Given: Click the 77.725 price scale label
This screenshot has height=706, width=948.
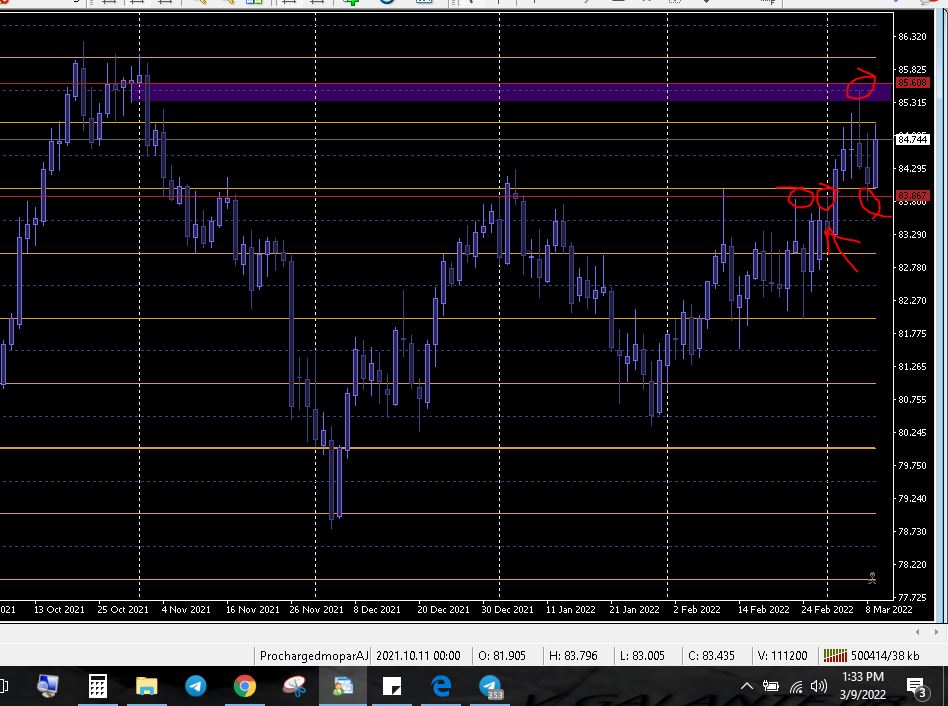Looking at the screenshot, I should coord(912,598).
